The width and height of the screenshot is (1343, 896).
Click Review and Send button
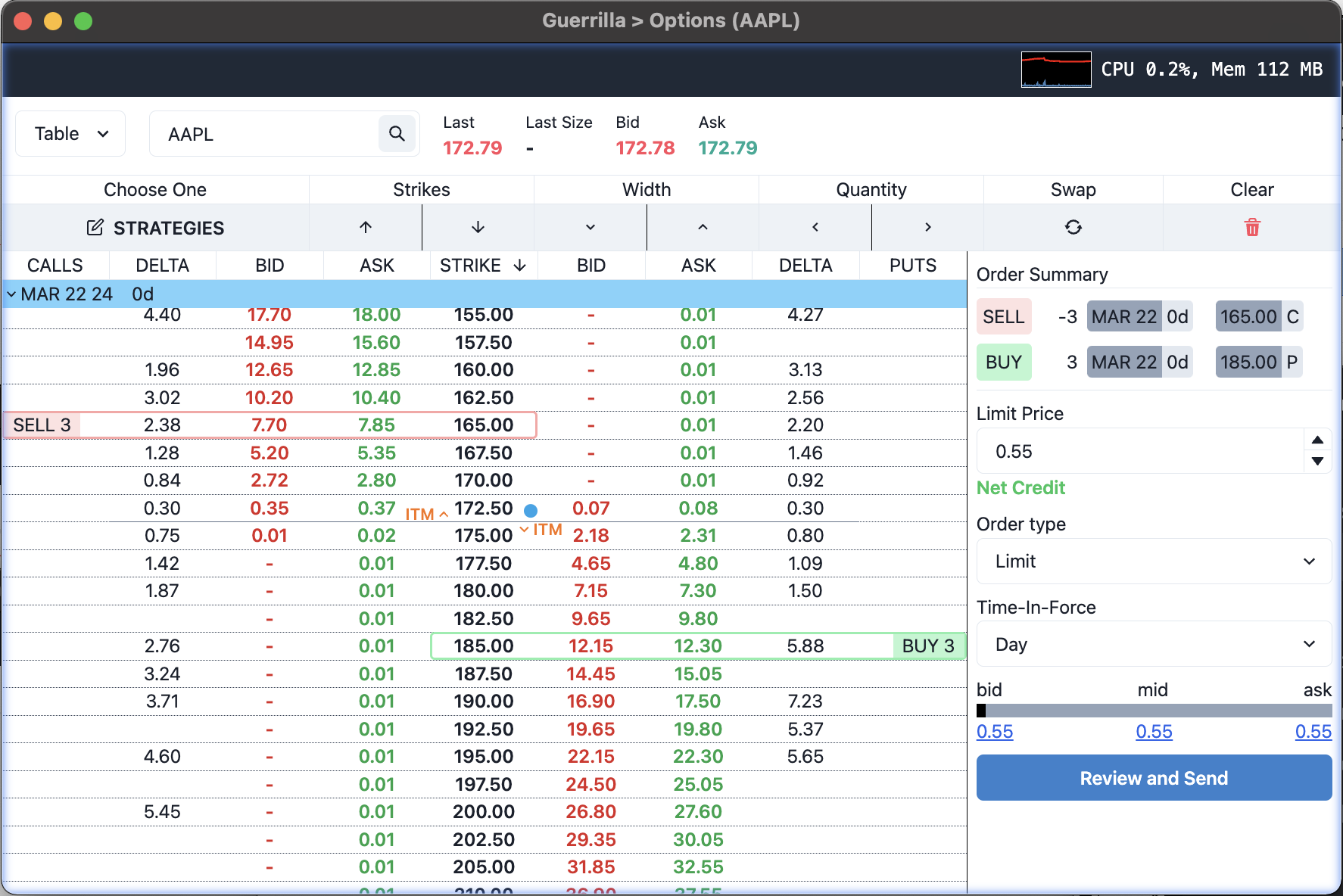click(x=1154, y=778)
